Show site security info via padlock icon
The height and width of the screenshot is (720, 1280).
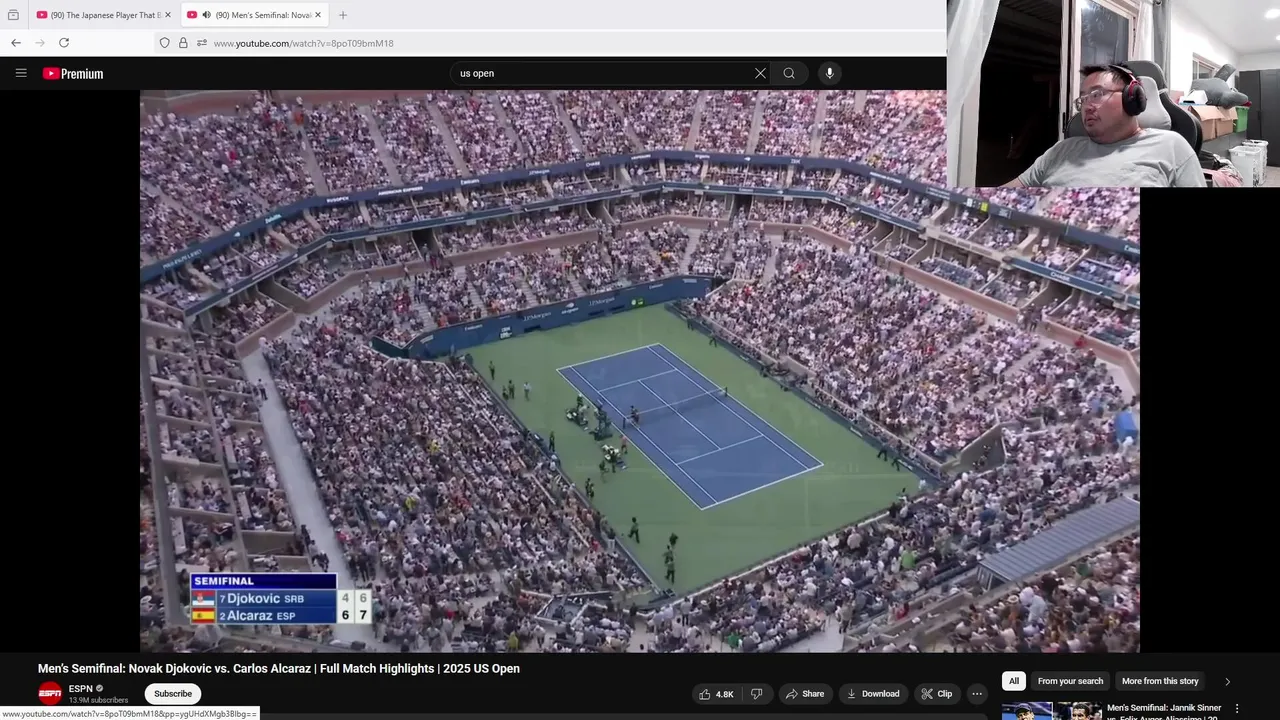tap(183, 43)
